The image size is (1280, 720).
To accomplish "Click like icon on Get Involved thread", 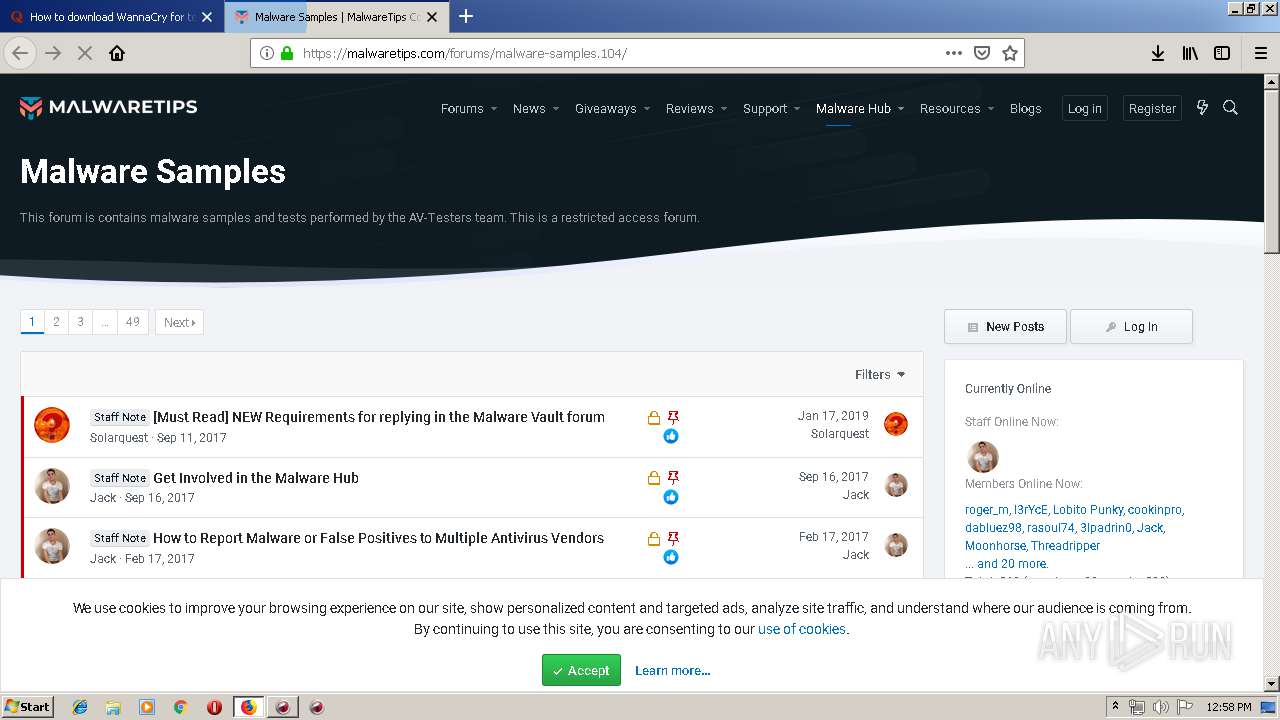I will [671, 497].
